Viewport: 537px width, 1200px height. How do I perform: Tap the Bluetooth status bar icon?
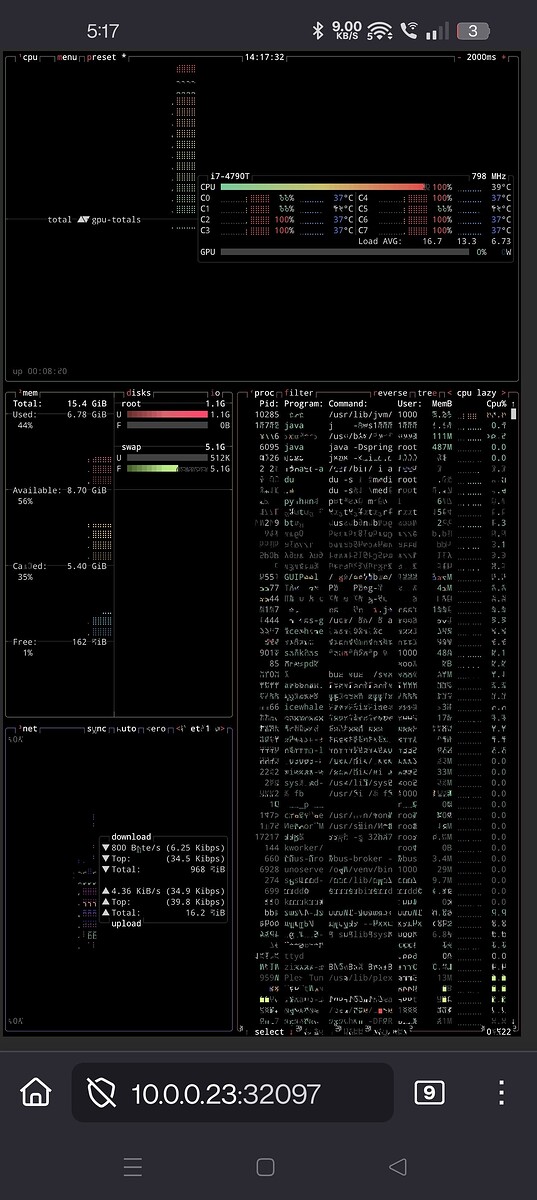tap(318, 31)
